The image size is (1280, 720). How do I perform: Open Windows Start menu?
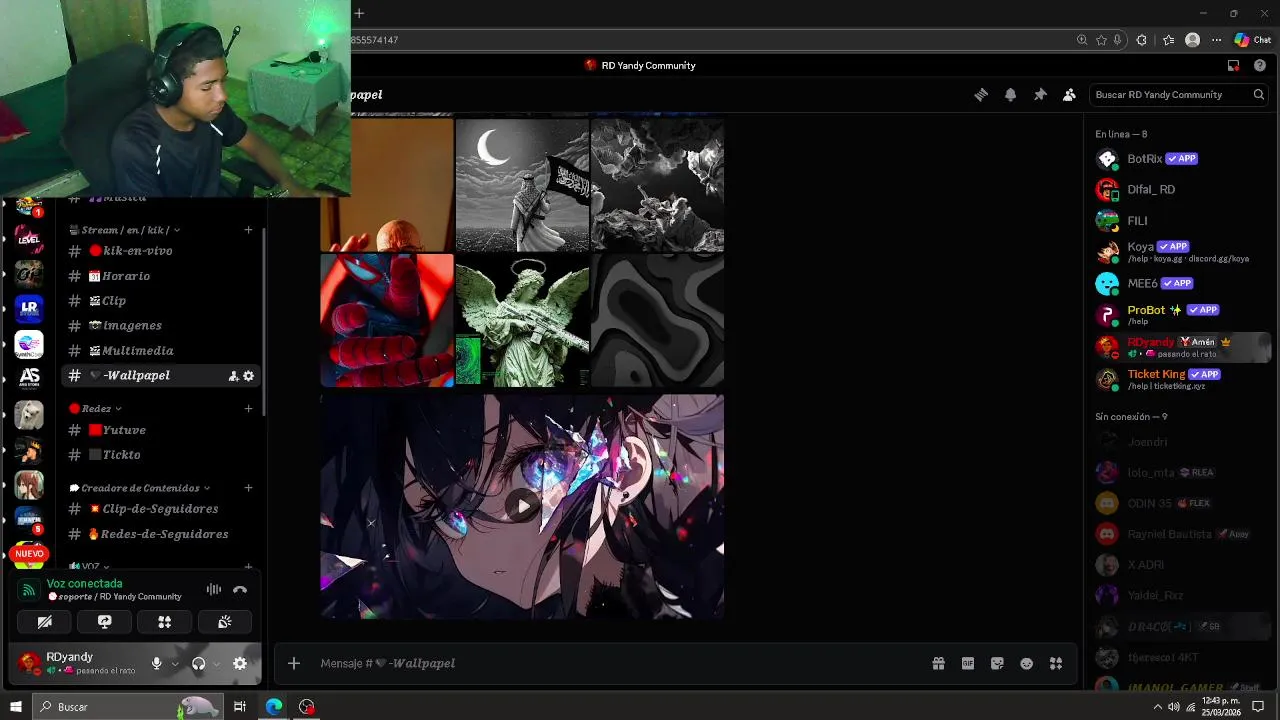16,706
